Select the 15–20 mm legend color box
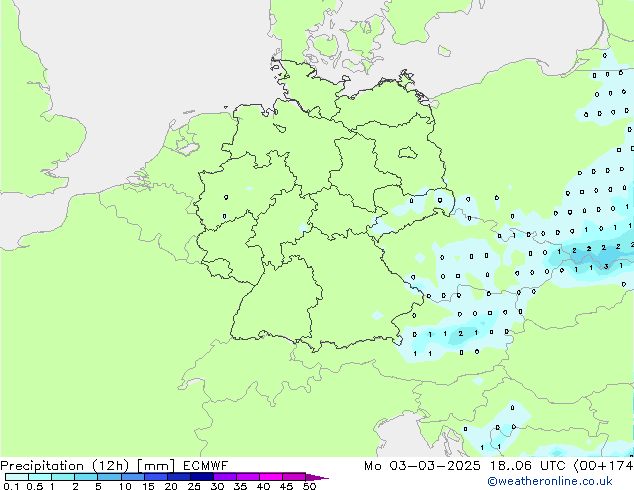The height and width of the screenshot is (490, 634). point(155,477)
